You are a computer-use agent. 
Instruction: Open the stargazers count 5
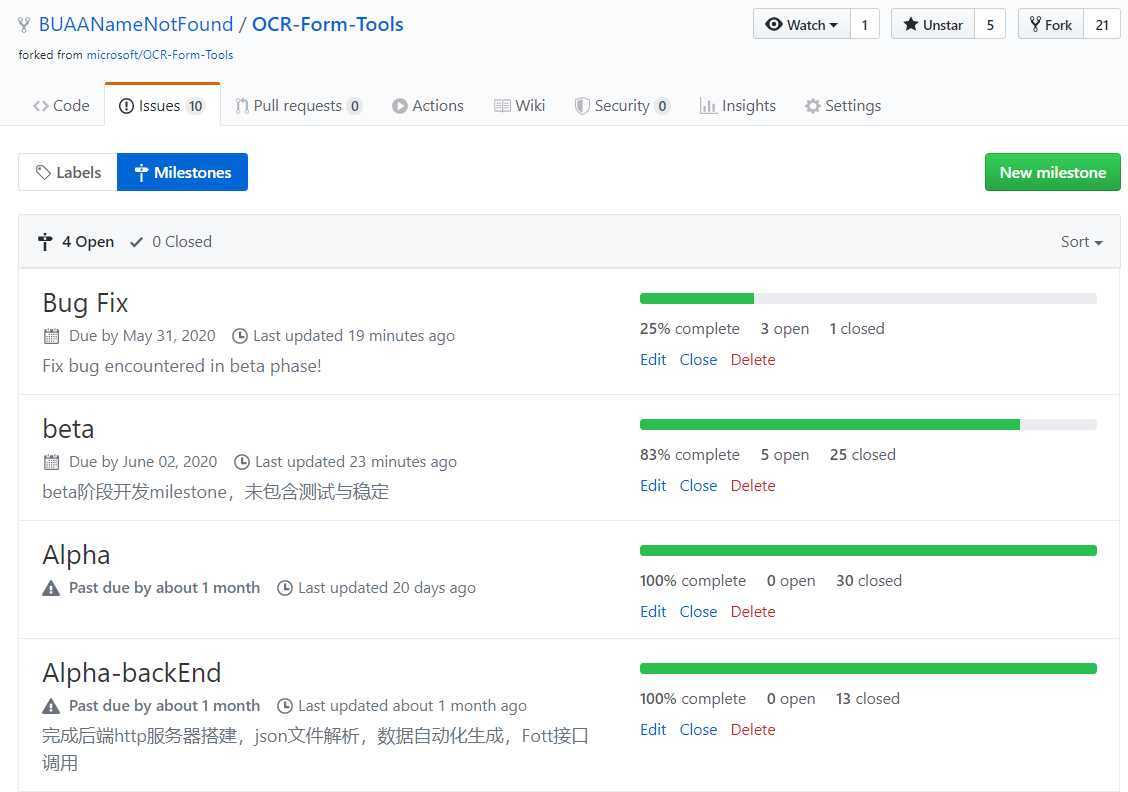(x=990, y=24)
